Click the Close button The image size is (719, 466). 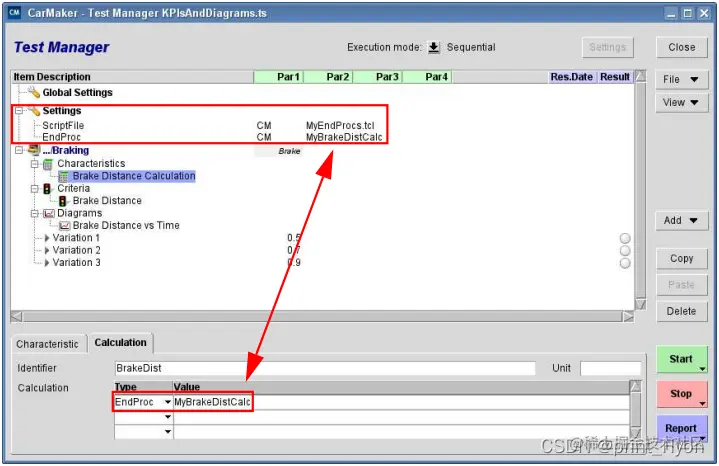click(681, 47)
